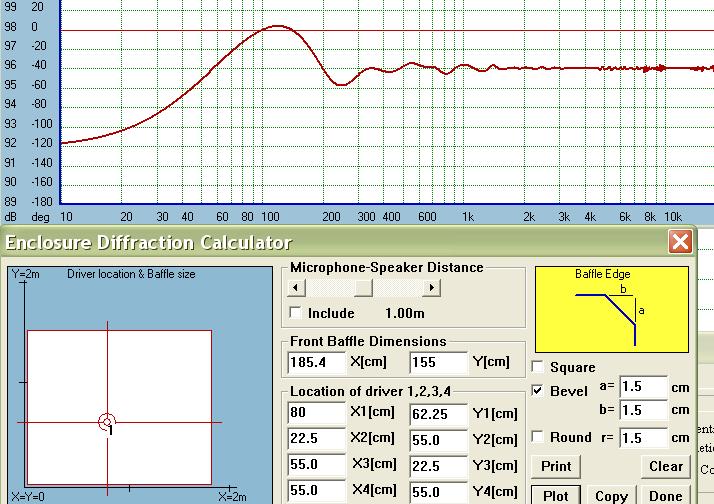Click the Microphone-Speaker Distance slider thumb
714x504 pixels.
(x=363, y=288)
